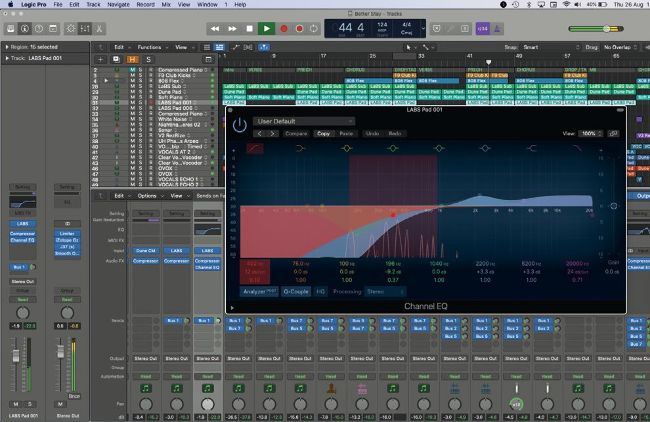Toggle the Catch Playhead button
Screen dimensions: 650x422
tap(264, 47)
